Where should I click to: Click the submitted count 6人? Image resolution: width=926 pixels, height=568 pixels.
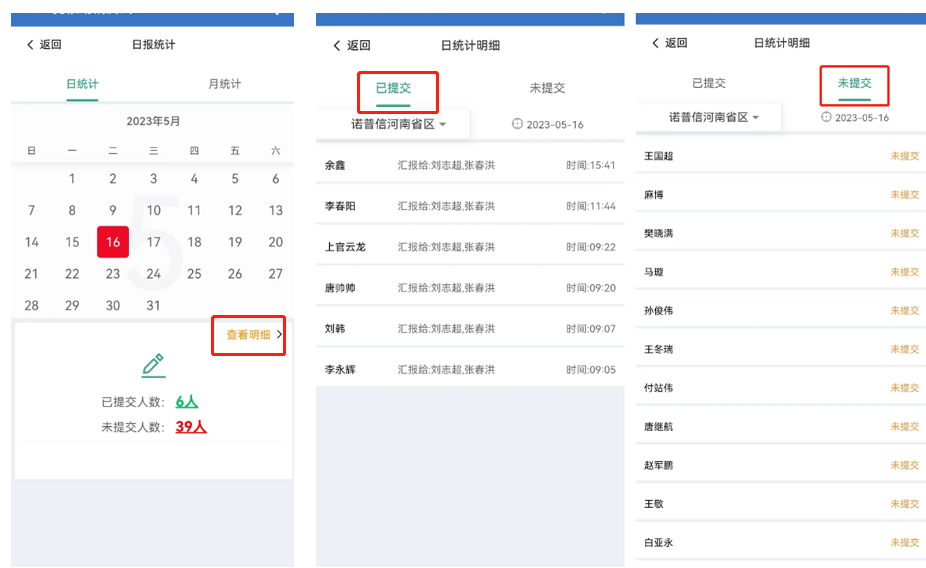tap(187, 402)
